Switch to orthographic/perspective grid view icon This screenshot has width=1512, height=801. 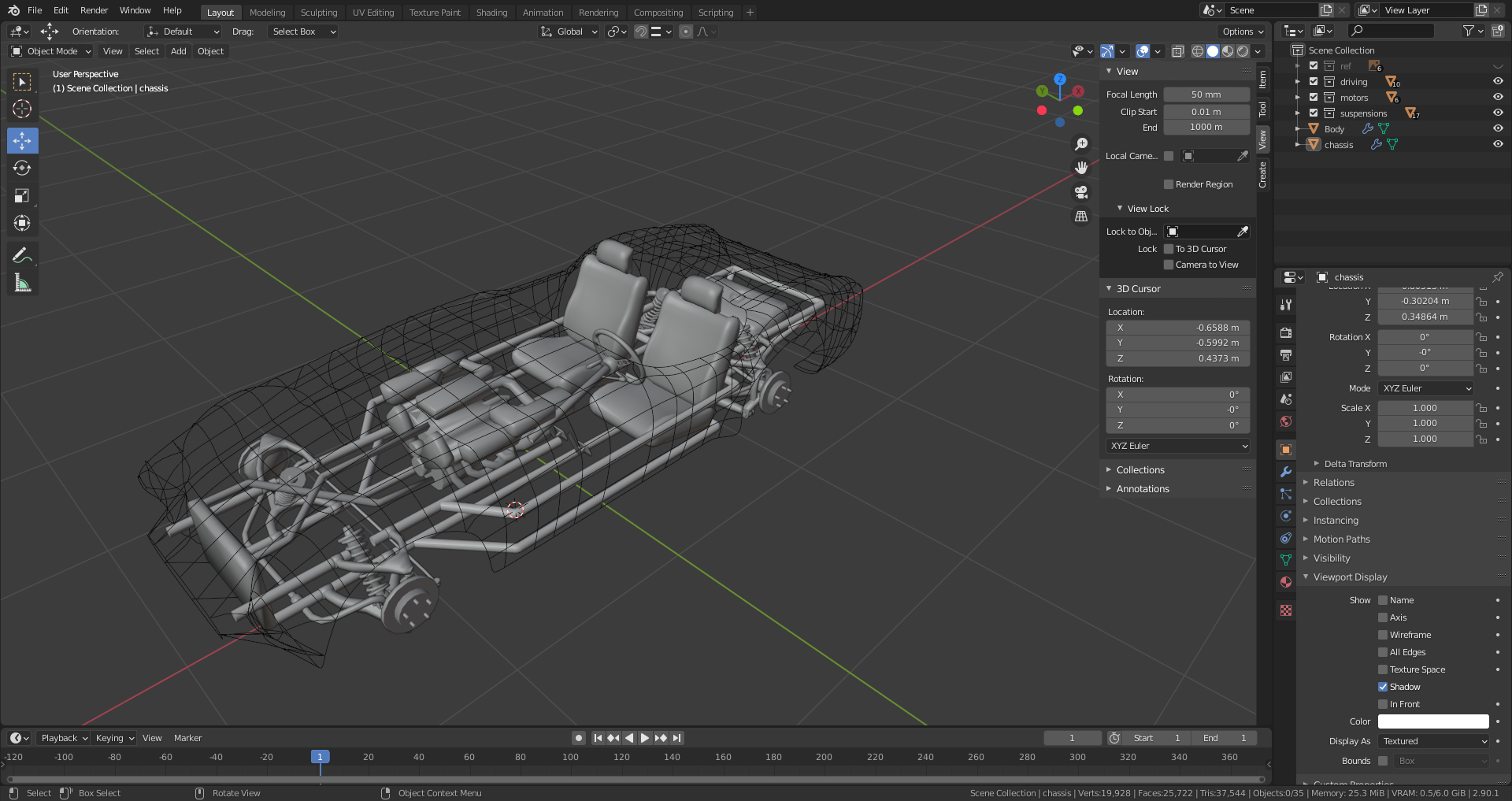coord(1081,216)
